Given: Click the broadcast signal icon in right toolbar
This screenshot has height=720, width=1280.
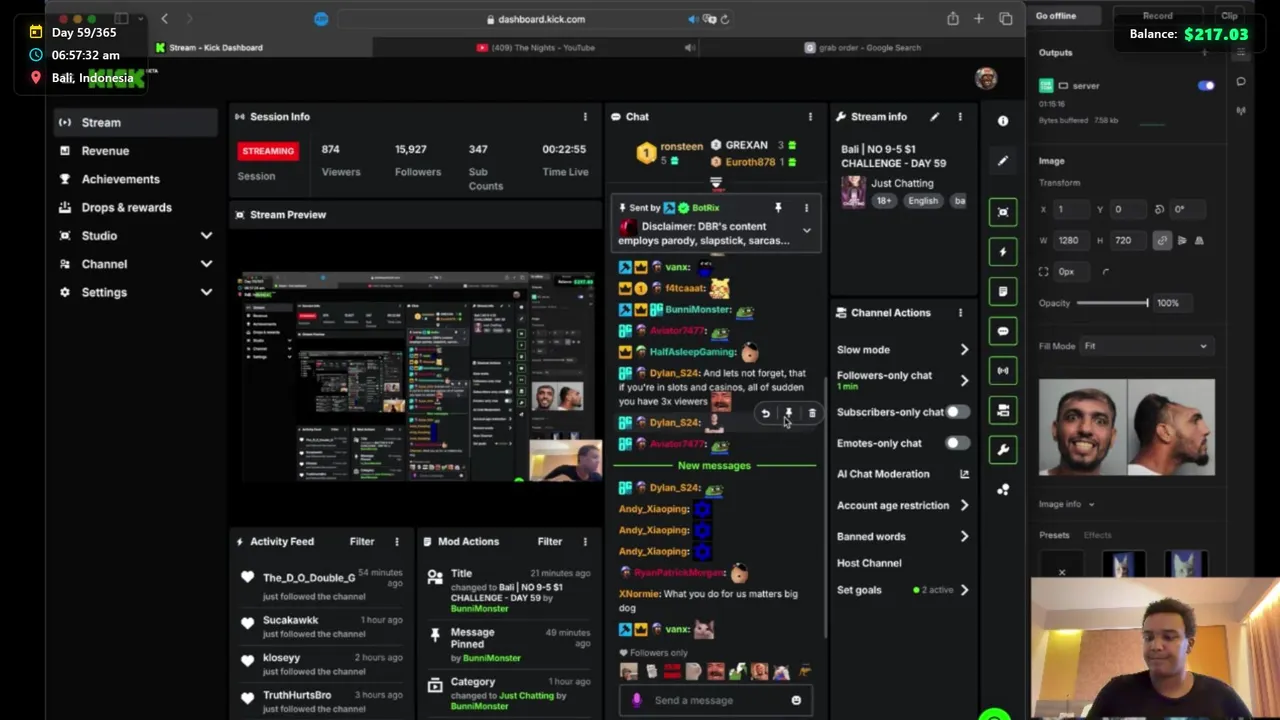Looking at the screenshot, I should point(1003,371).
